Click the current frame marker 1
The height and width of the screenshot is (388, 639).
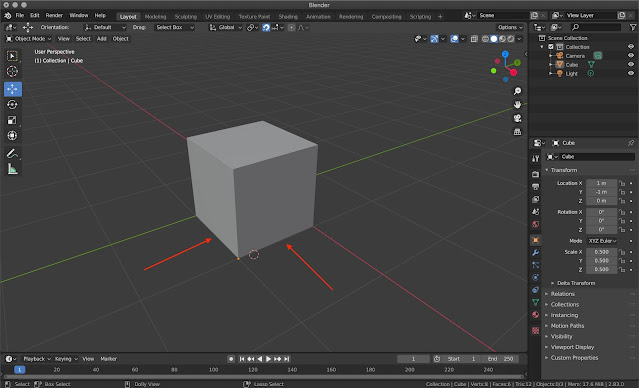tap(20, 370)
